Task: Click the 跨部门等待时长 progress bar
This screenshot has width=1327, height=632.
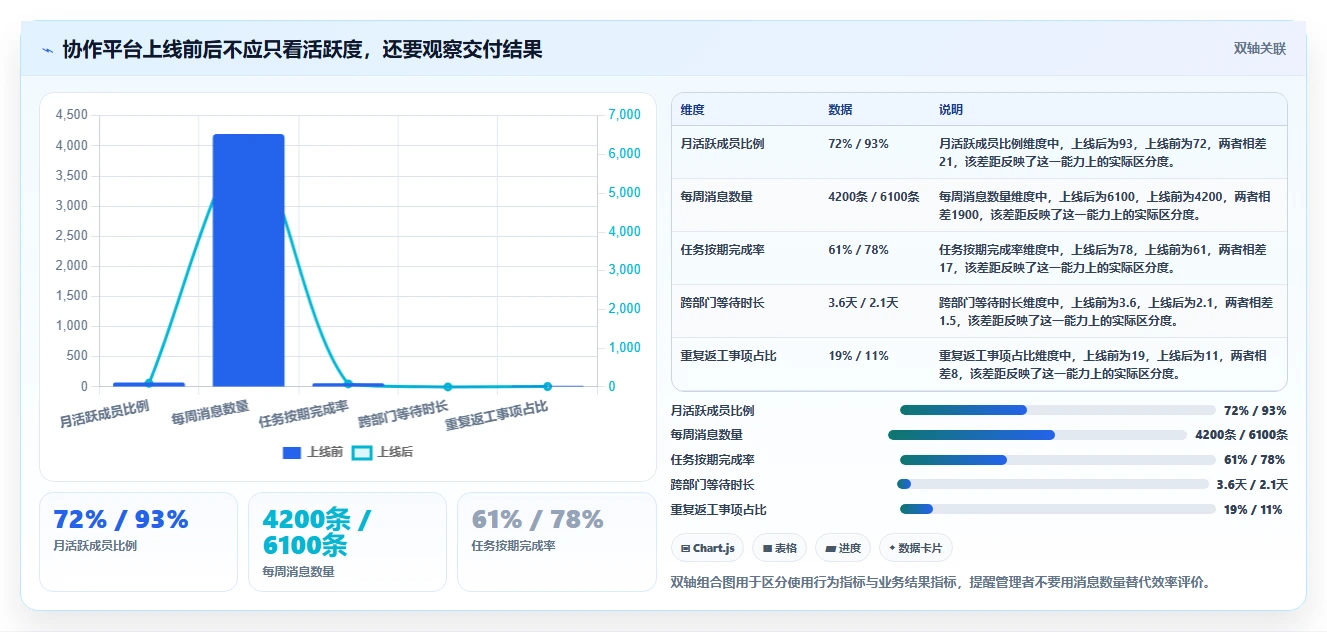Action: pyautogui.click(x=1053, y=484)
